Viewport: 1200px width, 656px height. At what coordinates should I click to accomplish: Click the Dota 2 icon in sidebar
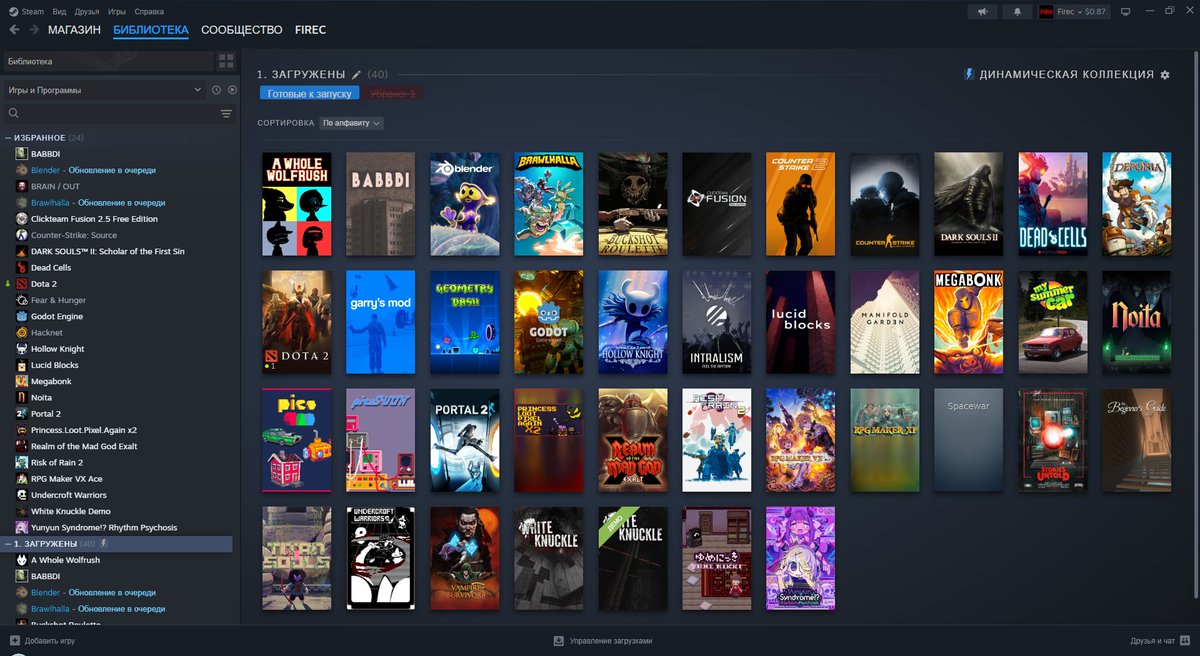coord(22,284)
